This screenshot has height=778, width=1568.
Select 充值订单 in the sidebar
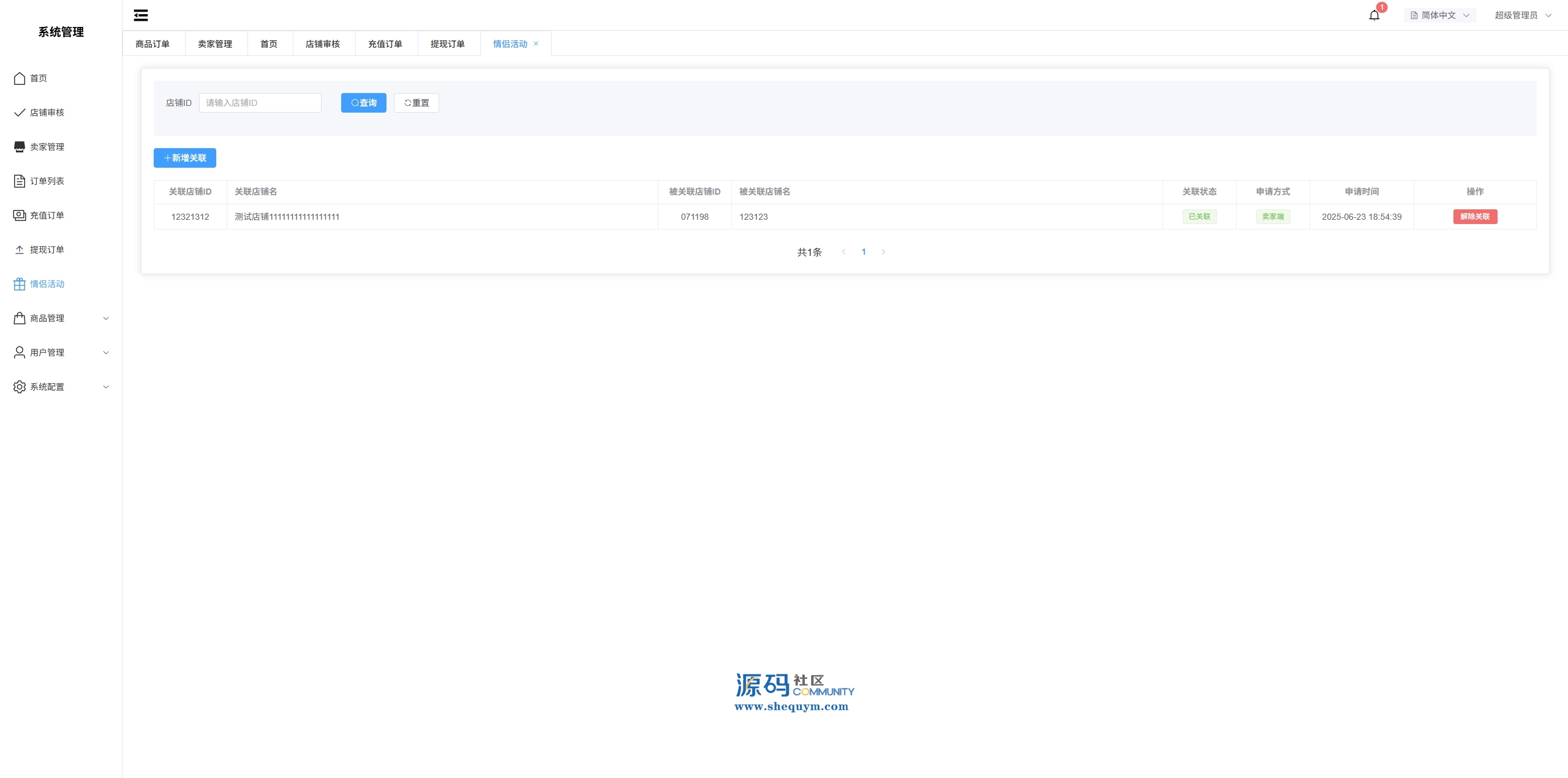(x=47, y=215)
